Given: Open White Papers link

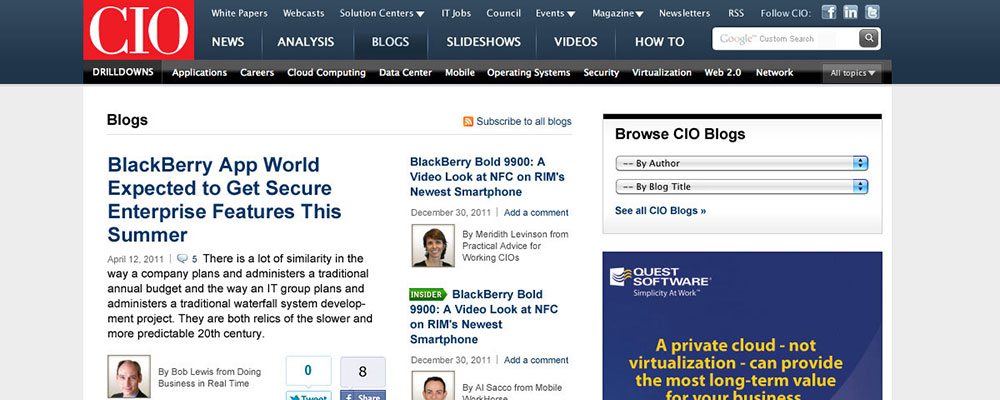Looking at the screenshot, I should pyautogui.click(x=239, y=13).
